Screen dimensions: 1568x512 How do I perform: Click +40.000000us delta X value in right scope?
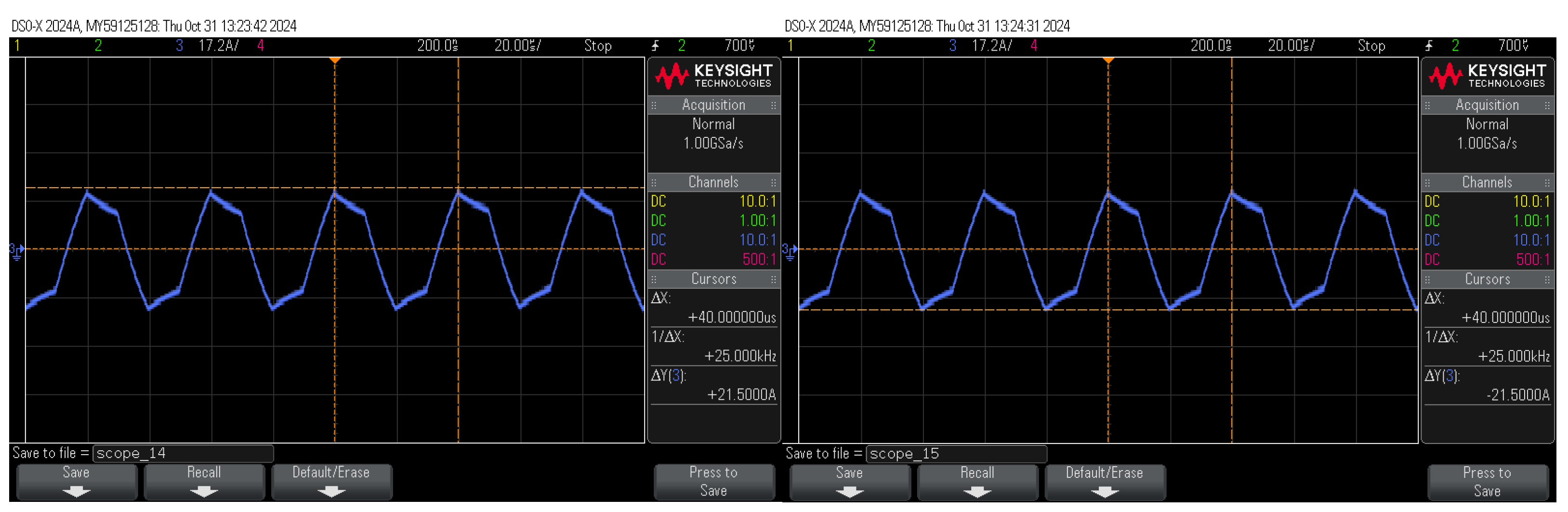[1506, 318]
